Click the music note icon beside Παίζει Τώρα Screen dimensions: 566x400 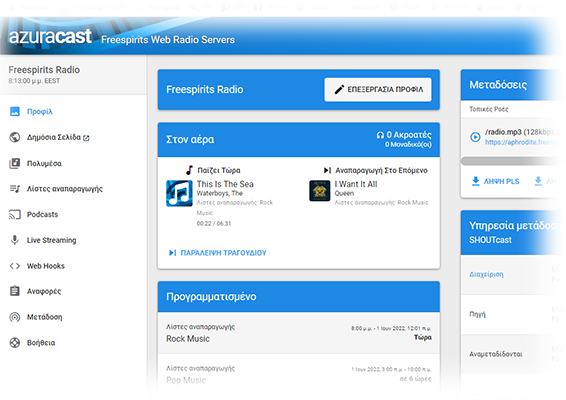tap(189, 170)
